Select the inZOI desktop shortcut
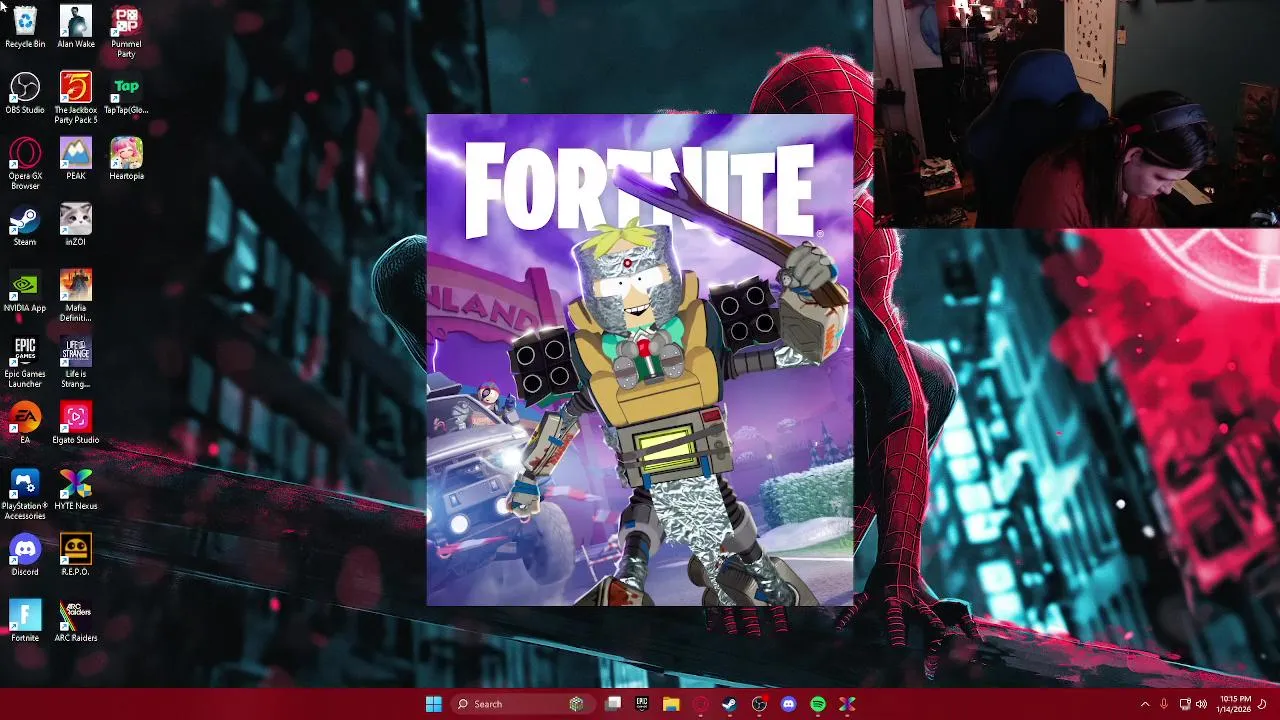1280x720 pixels. pyautogui.click(x=76, y=225)
